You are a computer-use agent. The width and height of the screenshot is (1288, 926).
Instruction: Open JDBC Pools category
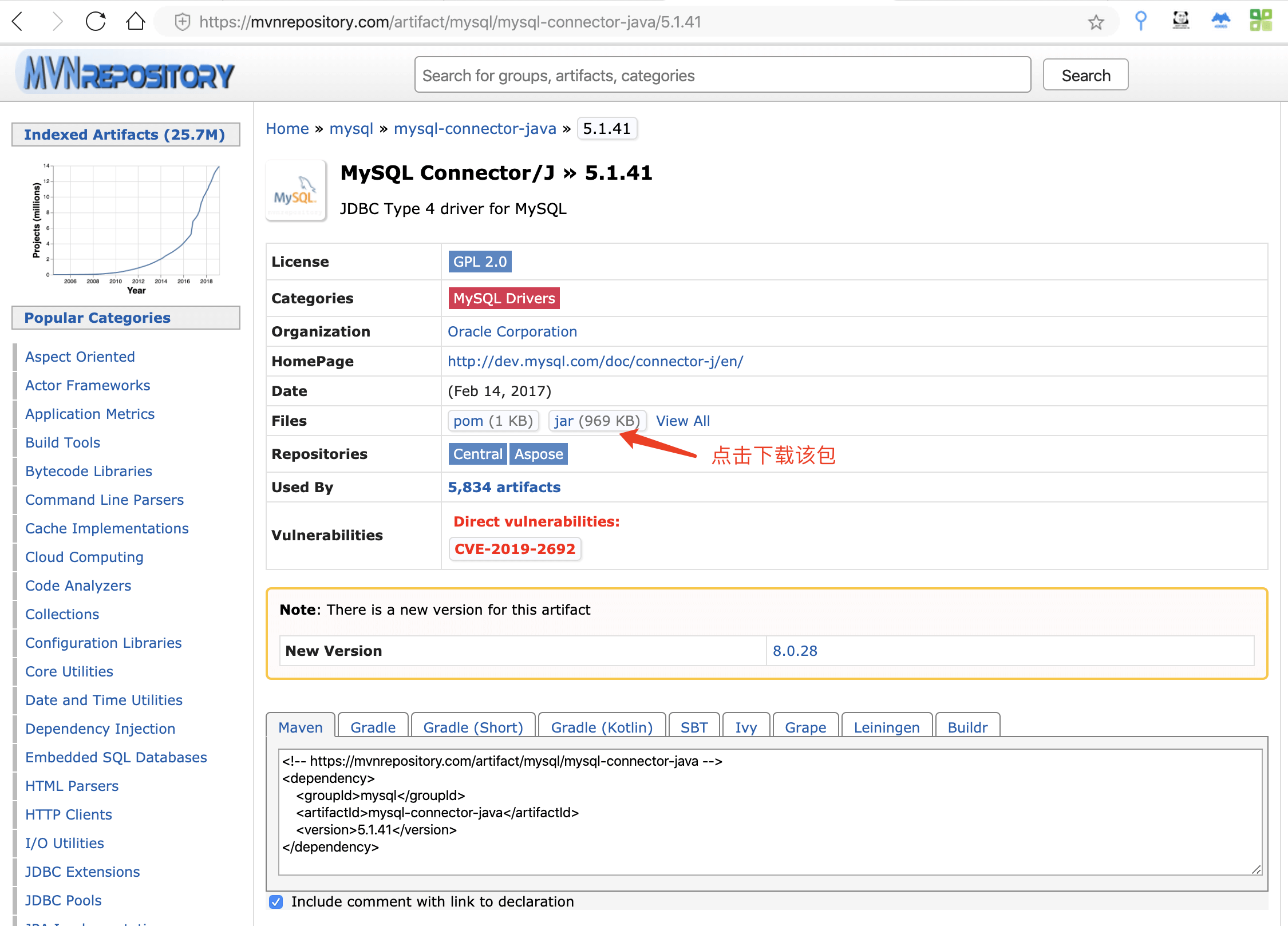tap(63, 900)
